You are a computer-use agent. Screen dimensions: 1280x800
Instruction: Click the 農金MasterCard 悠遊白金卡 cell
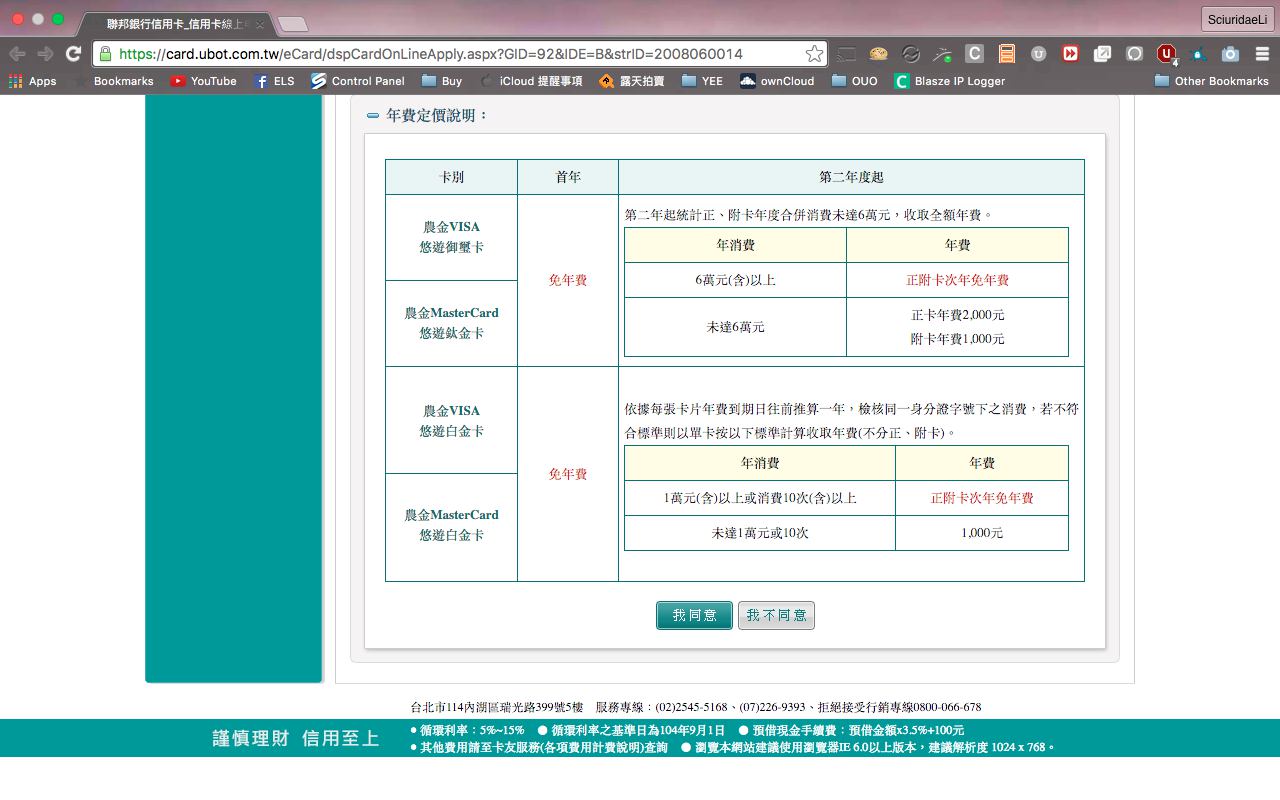pyautogui.click(x=451, y=525)
